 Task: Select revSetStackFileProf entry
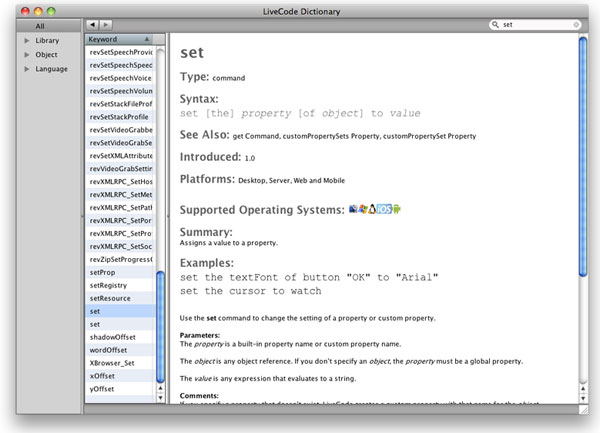[120, 104]
